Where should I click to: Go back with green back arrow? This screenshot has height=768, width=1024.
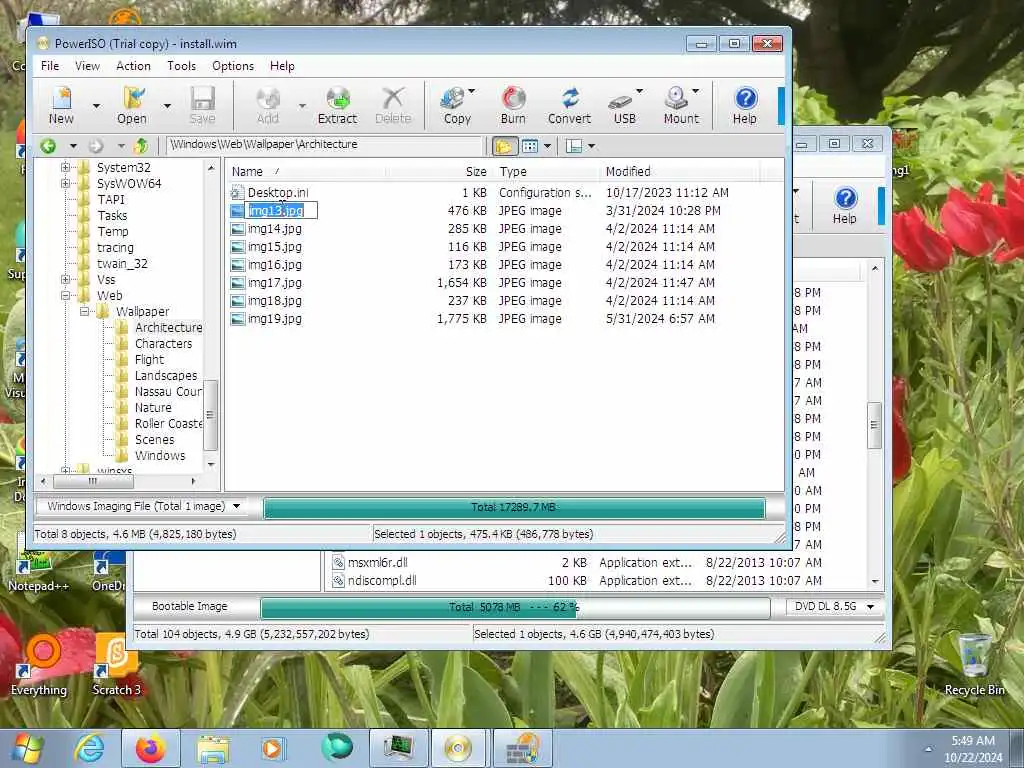pos(48,146)
